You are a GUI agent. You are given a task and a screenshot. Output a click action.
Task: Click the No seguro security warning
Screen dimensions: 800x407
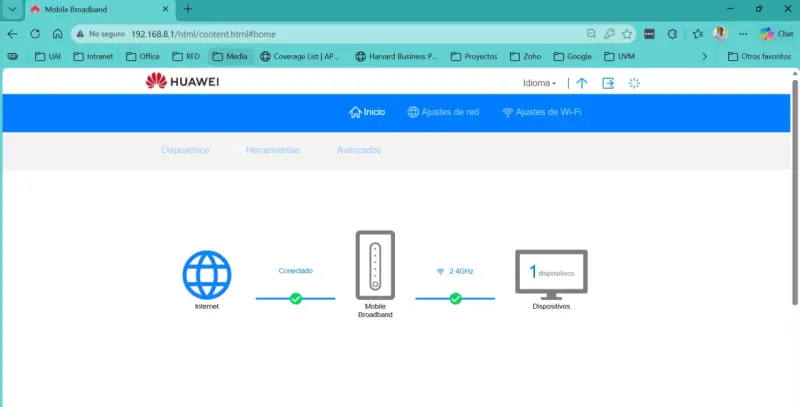100,34
